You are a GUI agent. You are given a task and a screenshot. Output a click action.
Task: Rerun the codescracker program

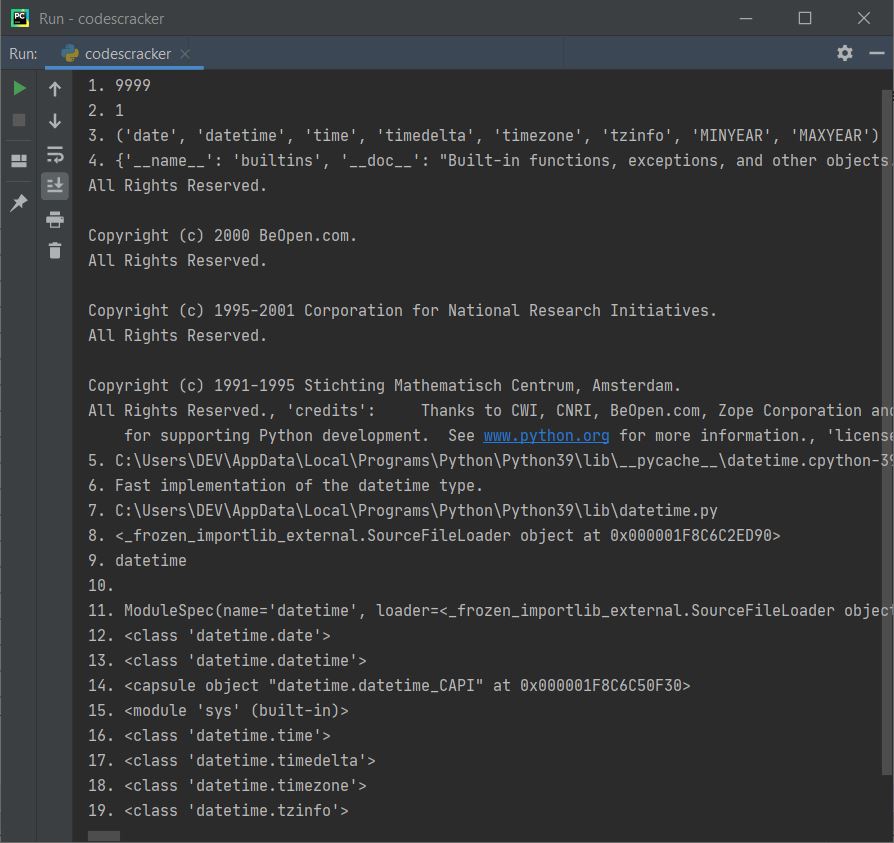tap(19, 87)
